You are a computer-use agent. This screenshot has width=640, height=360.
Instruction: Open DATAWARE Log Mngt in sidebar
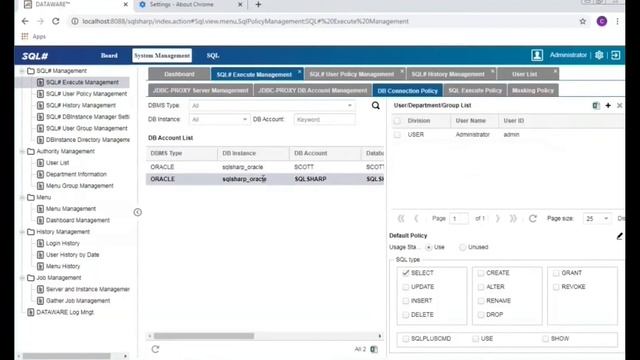(x=65, y=312)
